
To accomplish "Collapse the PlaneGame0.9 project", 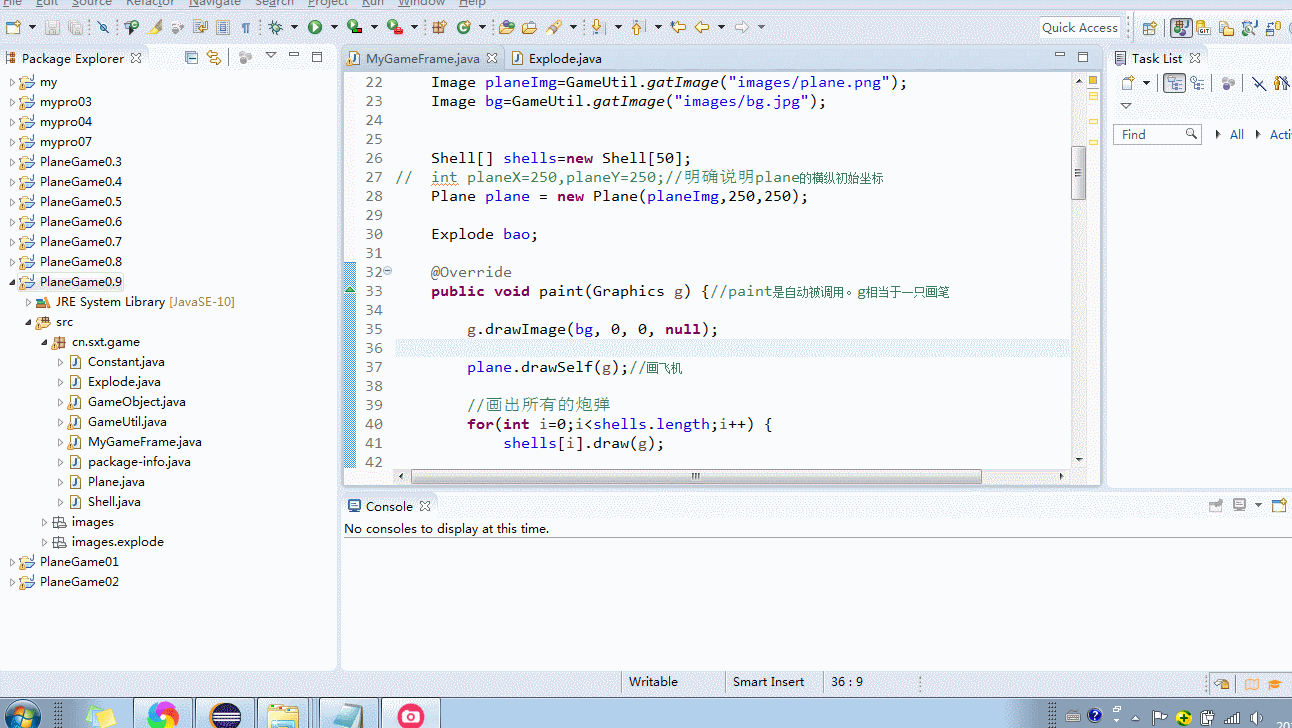I will pyautogui.click(x=12, y=282).
